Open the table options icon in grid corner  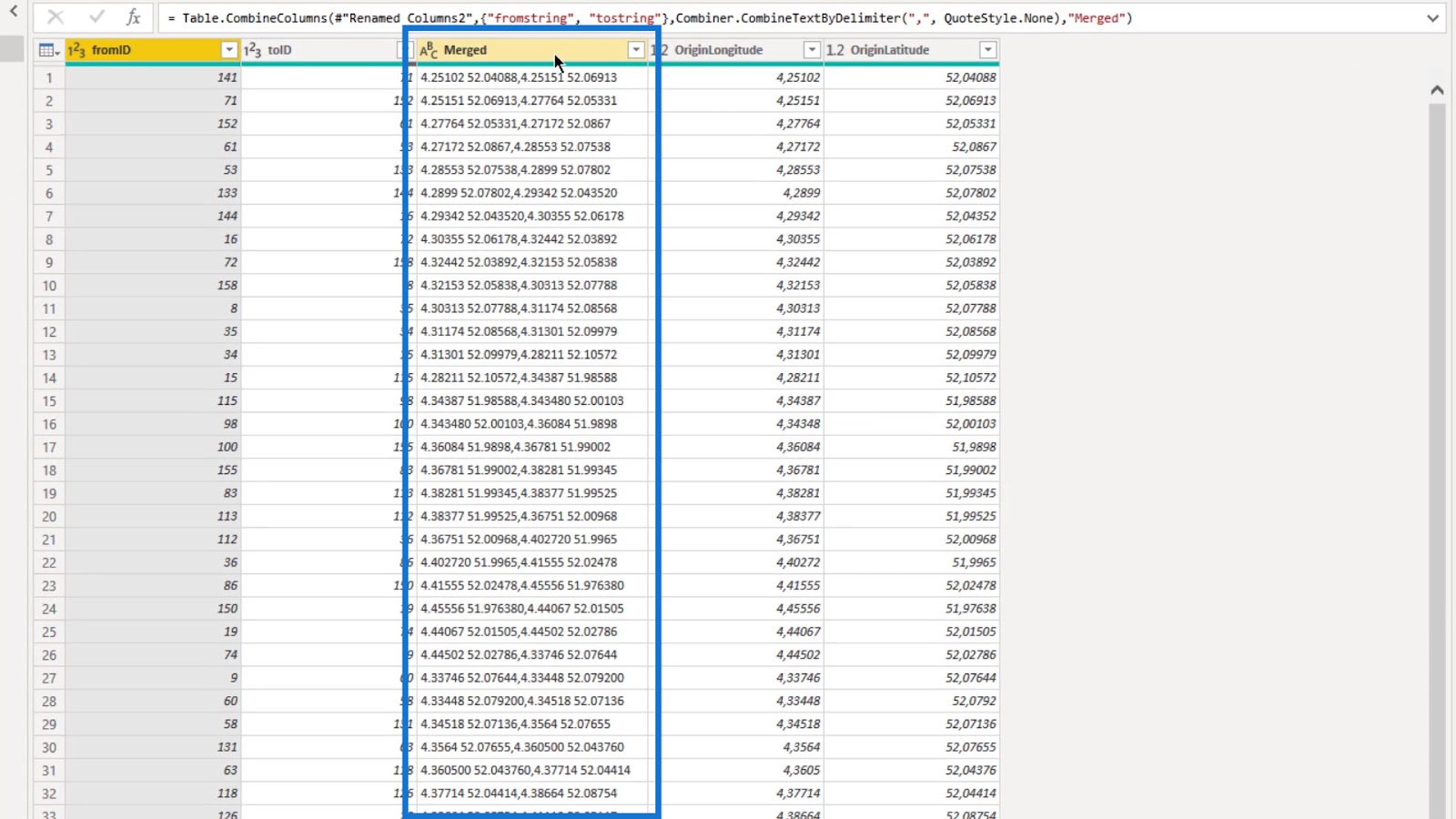click(49, 50)
